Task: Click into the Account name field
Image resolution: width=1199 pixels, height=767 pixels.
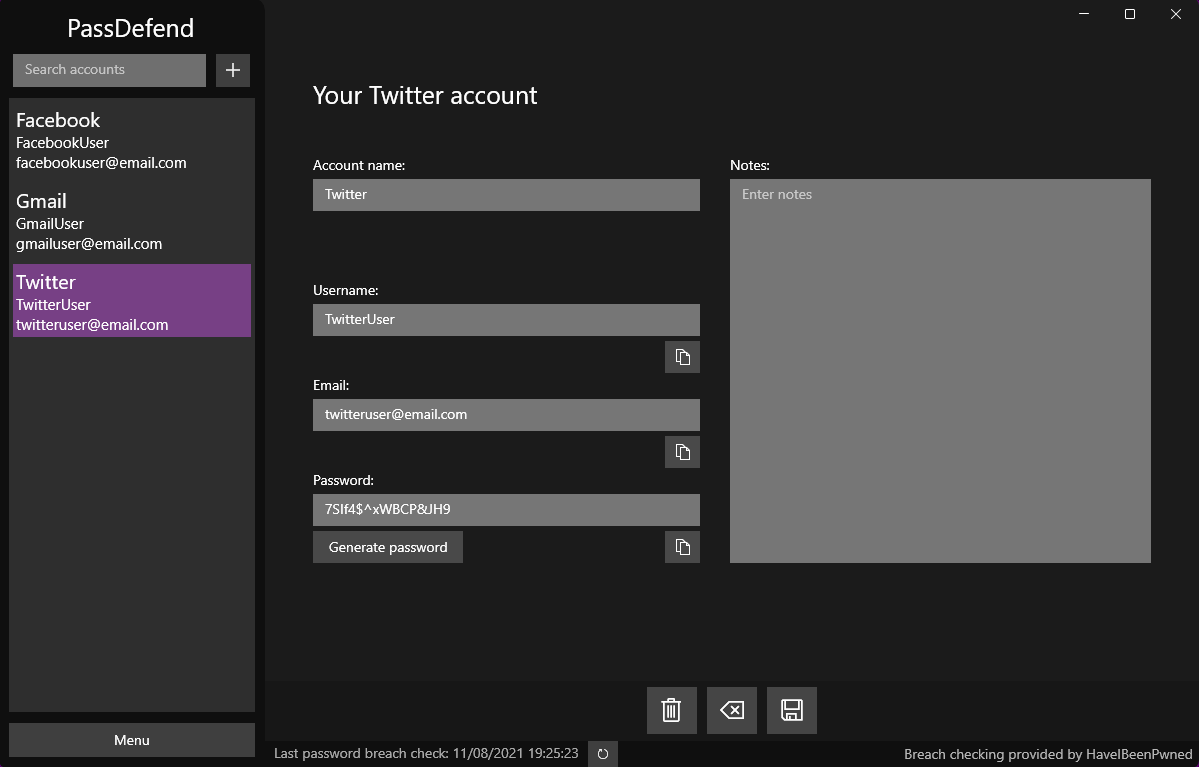Action: (x=506, y=195)
